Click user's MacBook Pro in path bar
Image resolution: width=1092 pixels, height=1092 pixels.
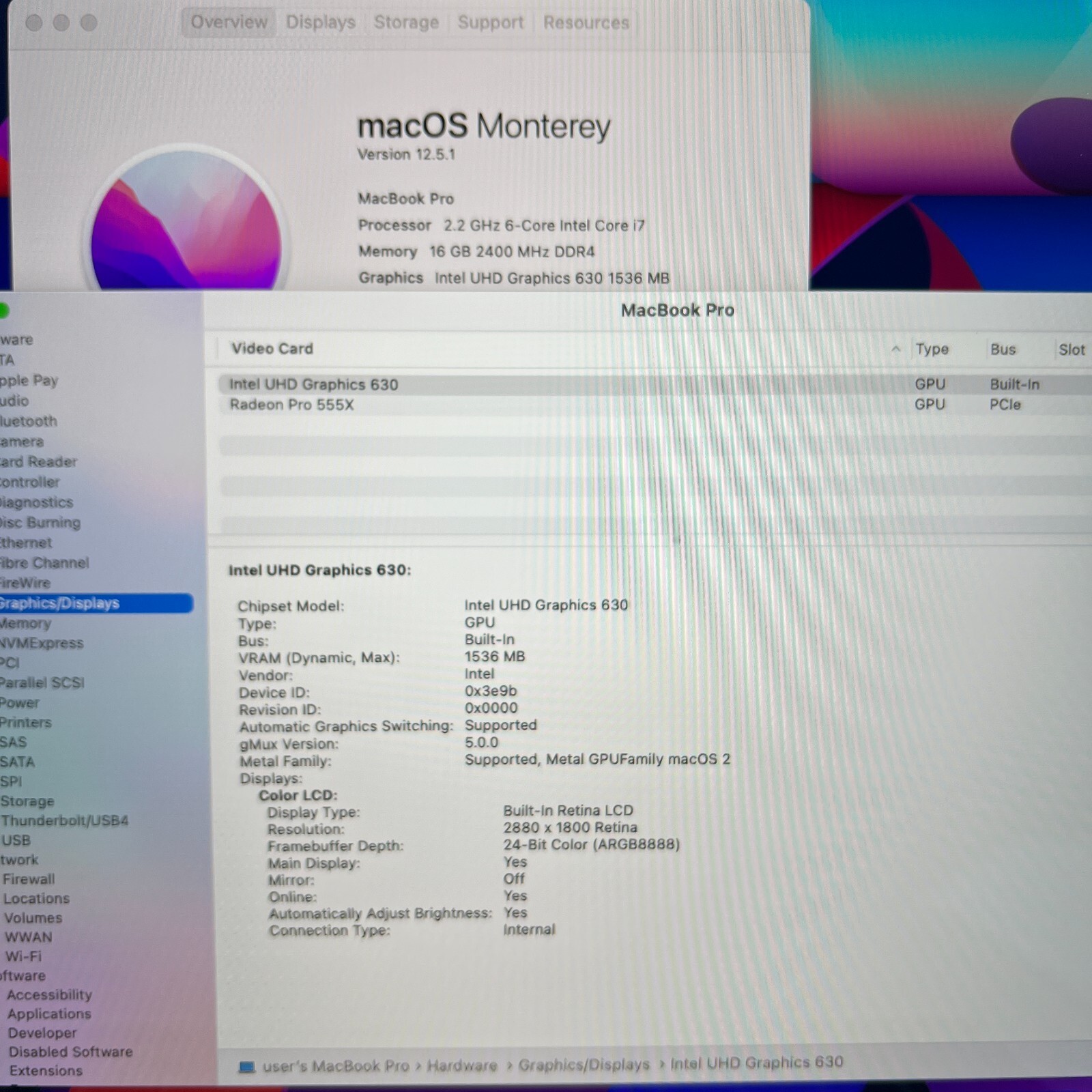tap(336, 1066)
